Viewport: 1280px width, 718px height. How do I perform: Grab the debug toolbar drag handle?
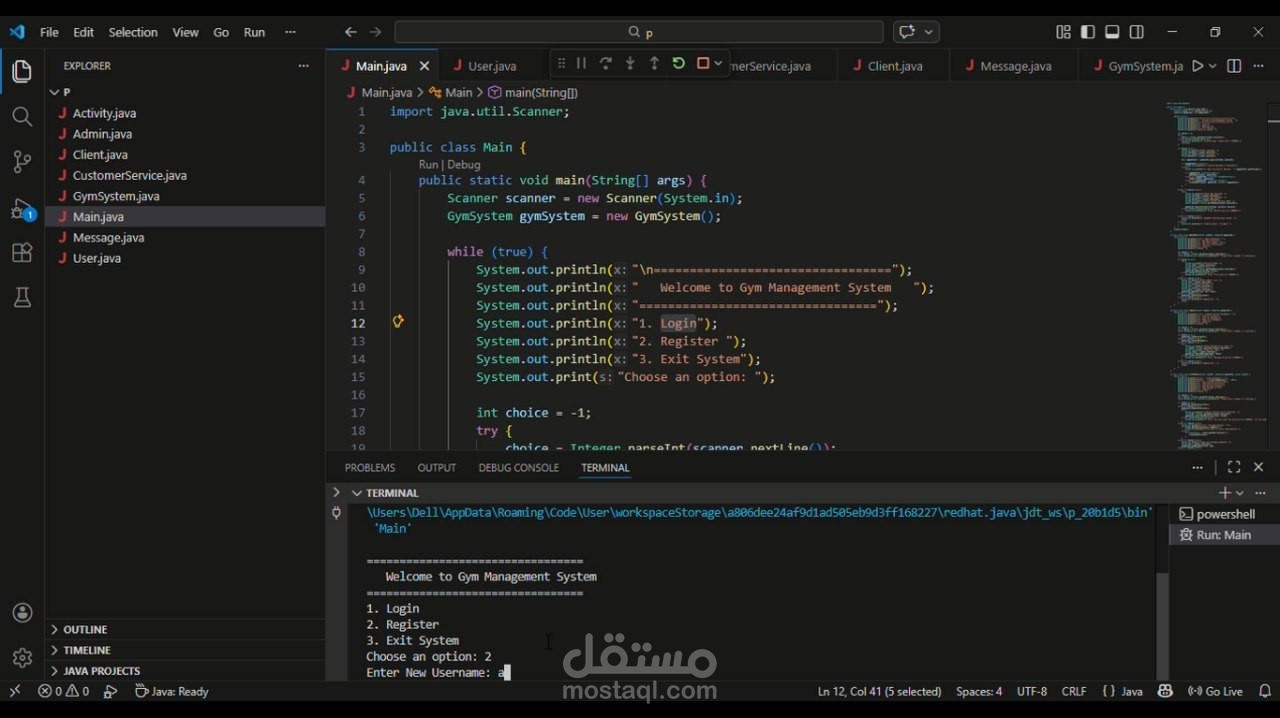coord(561,63)
